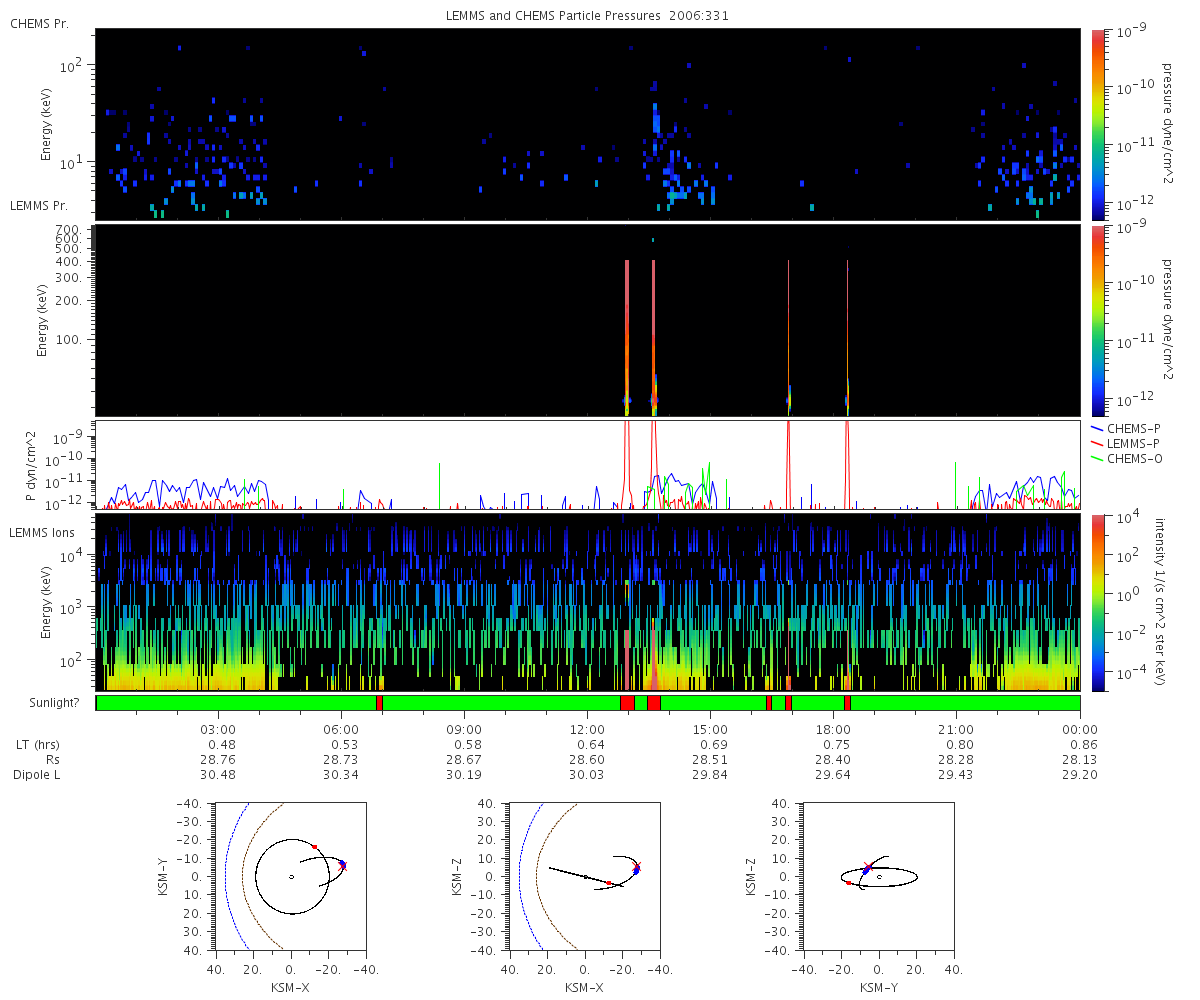
Task: Click the LEMMS pressure panel color bar
Action: [1098, 321]
